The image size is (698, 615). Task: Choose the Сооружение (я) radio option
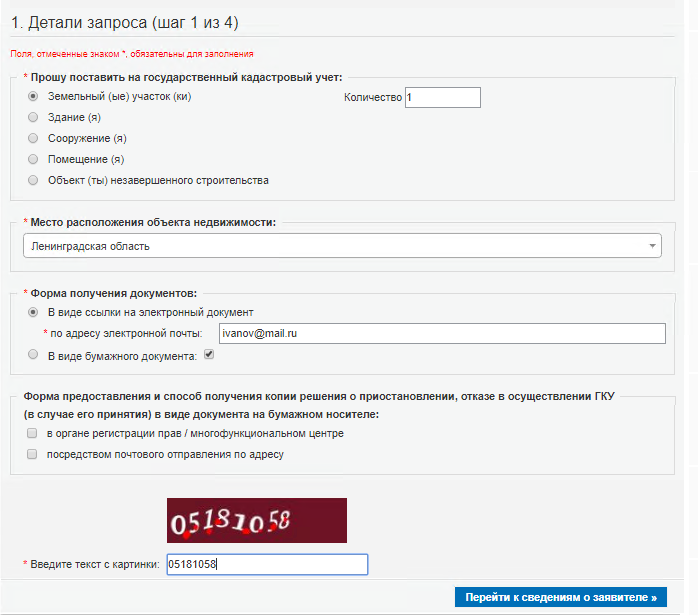click(x=33, y=138)
